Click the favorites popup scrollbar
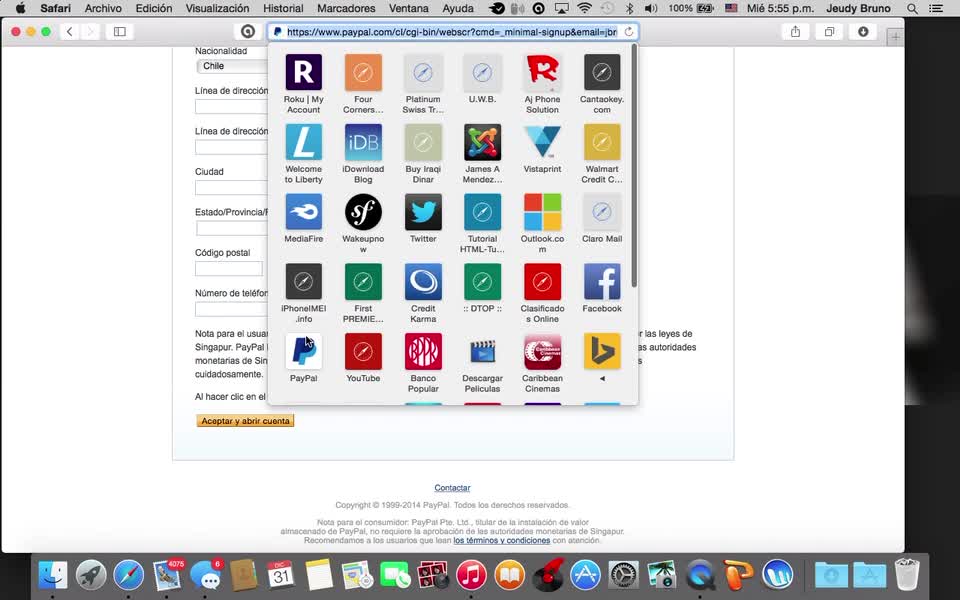Screen dimensions: 960x600 pyautogui.click(x=634, y=165)
